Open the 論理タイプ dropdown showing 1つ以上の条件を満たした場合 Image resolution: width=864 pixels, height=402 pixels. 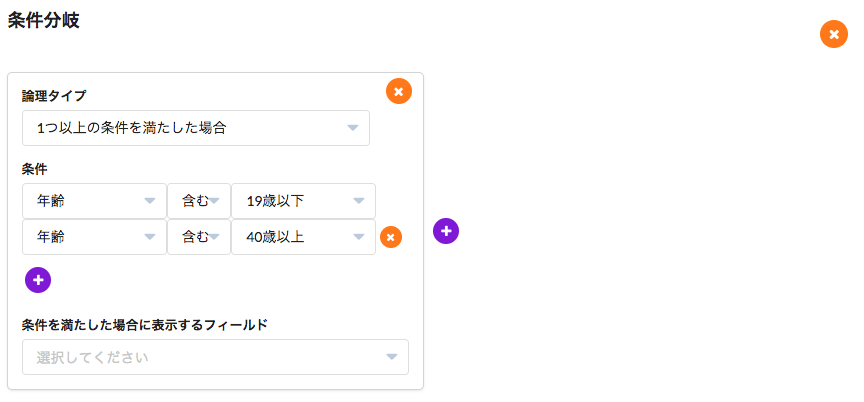[195, 128]
